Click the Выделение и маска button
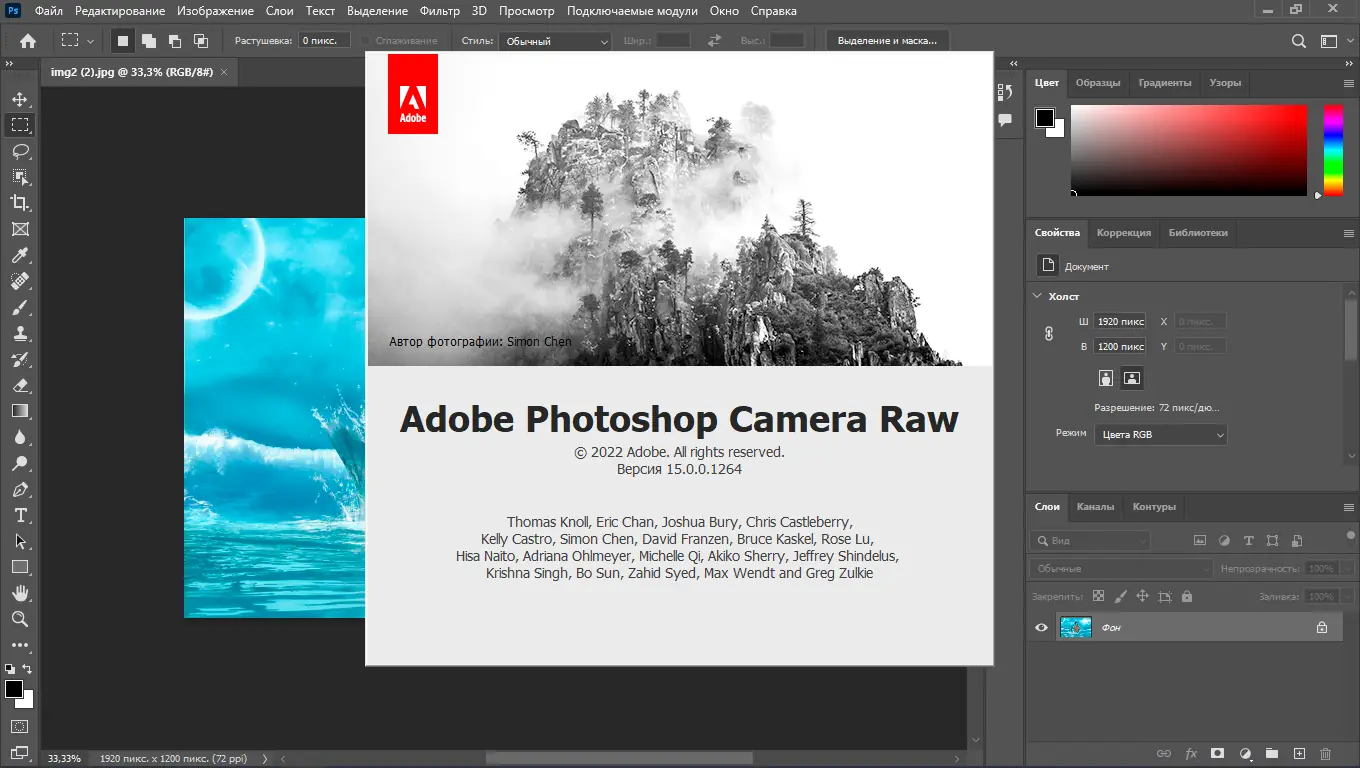Image resolution: width=1360 pixels, height=768 pixels. pyautogui.click(x=887, y=41)
